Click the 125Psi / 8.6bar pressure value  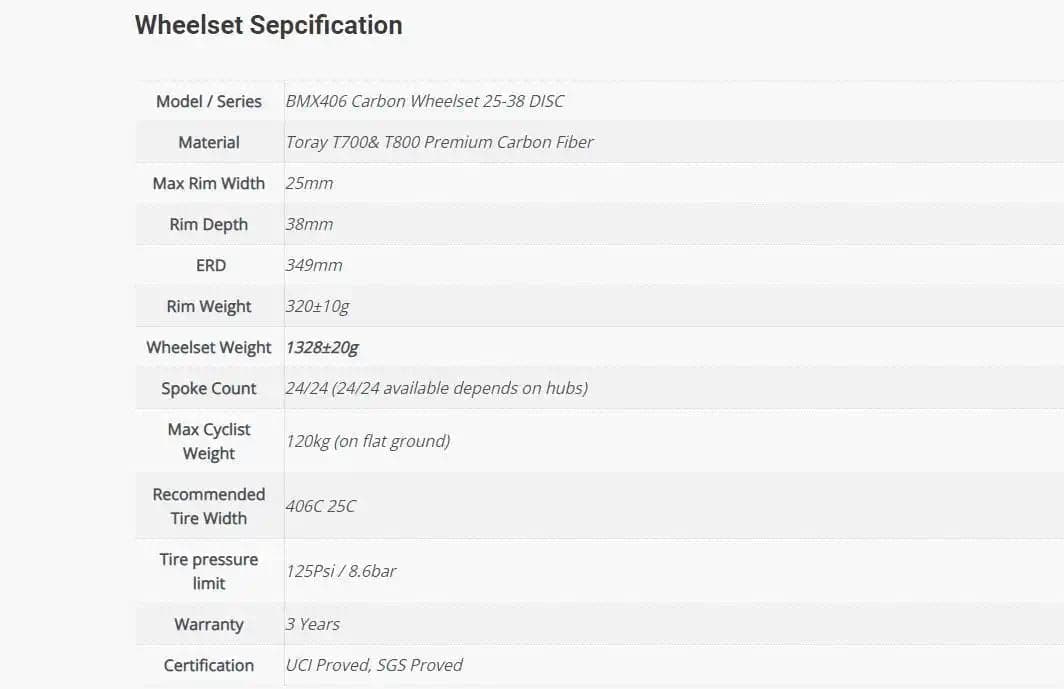pyautogui.click(x=341, y=571)
